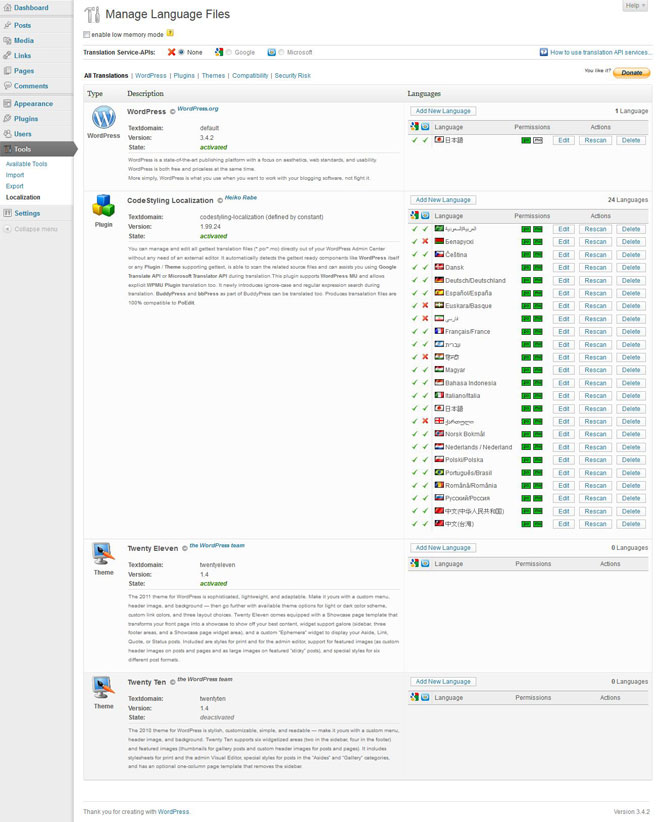
Task: Select the Google translation API radio button
Action: click(x=228, y=52)
